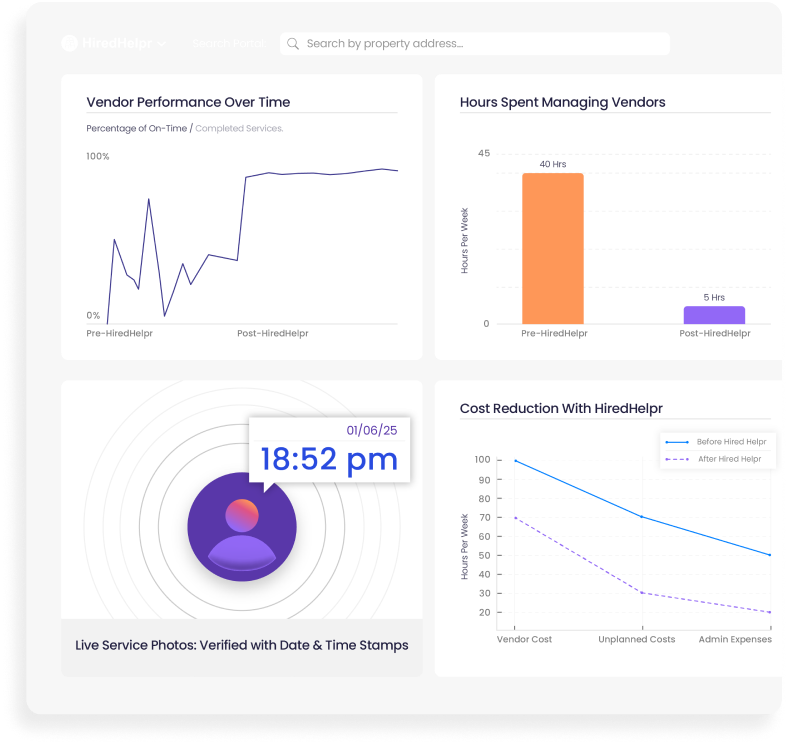Click the Hours Spent Managing Vendors title
Image resolution: width=788 pixels, height=745 pixels.
pos(562,102)
